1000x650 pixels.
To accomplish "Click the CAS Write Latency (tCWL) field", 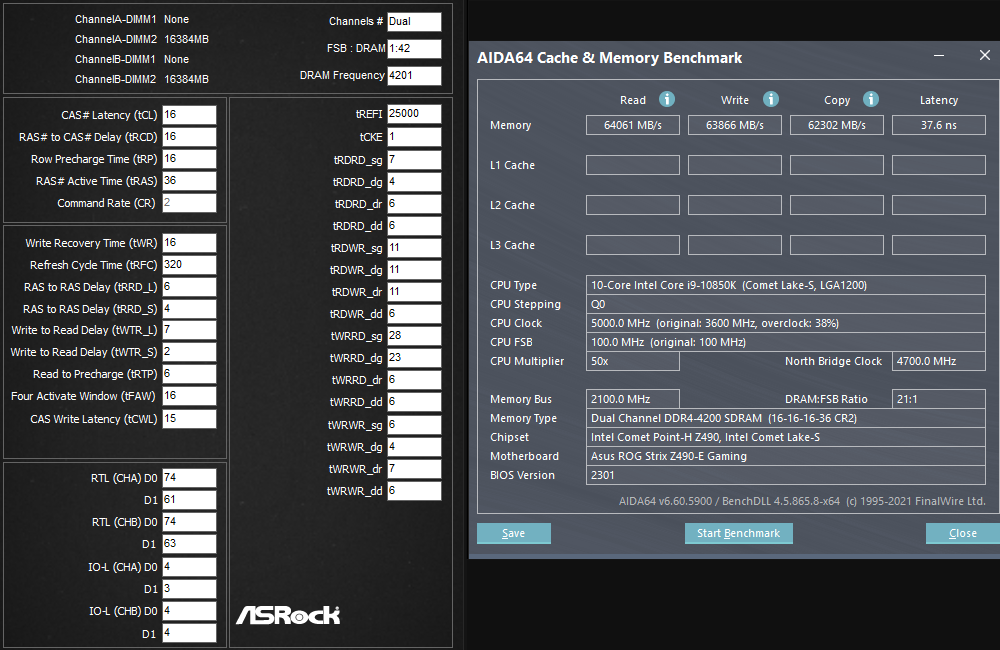I will [x=189, y=419].
